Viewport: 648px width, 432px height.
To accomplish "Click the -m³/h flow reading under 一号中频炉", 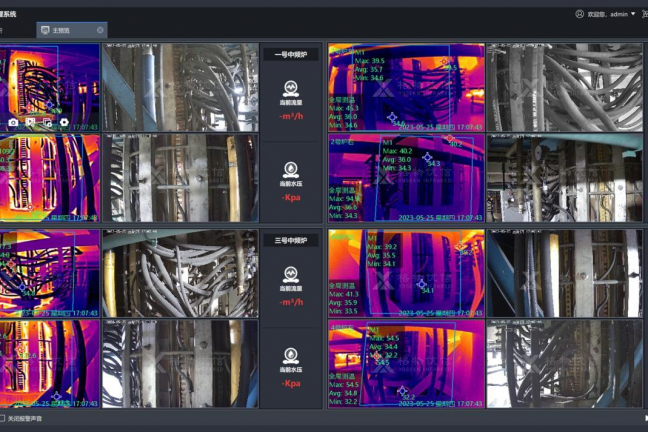I will (x=290, y=117).
